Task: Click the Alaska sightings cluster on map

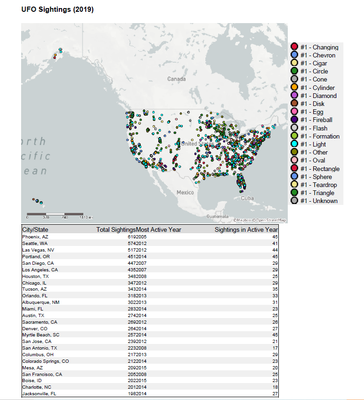Action: pyautogui.click(x=58, y=53)
